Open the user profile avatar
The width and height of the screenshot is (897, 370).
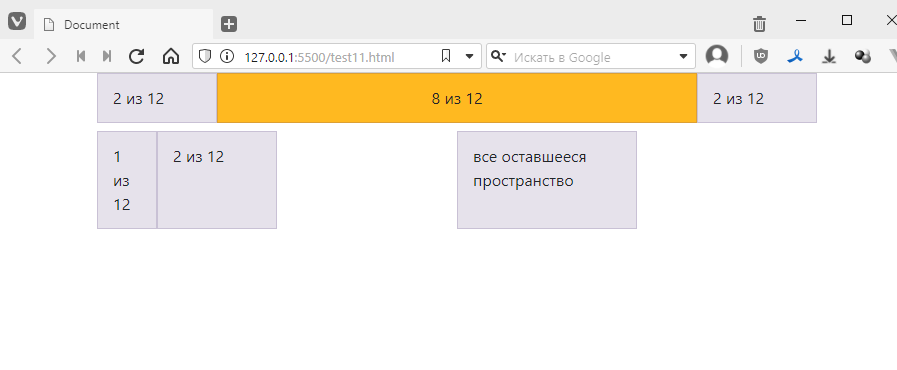[x=717, y=56]
